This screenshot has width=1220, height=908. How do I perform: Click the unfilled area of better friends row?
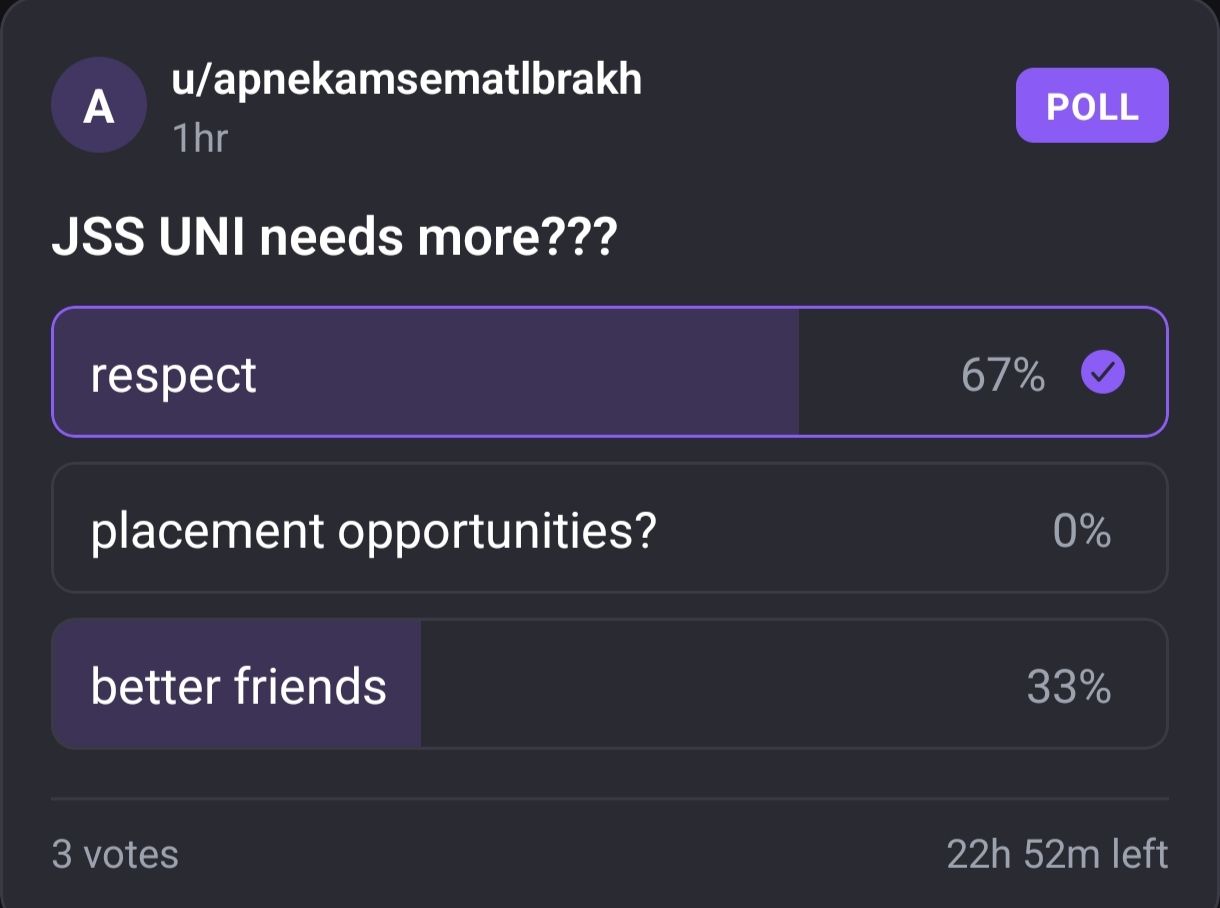point(720,687)
